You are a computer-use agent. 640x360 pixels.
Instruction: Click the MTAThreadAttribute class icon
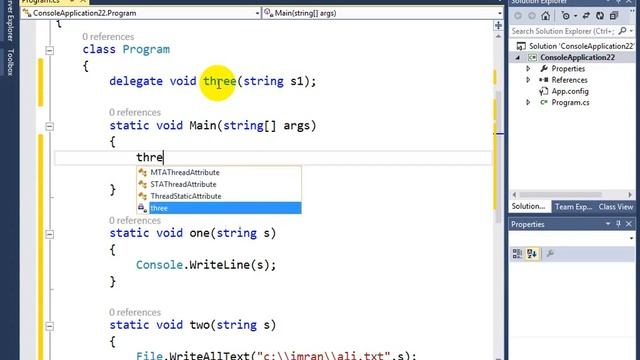click(x=142, y=173)
